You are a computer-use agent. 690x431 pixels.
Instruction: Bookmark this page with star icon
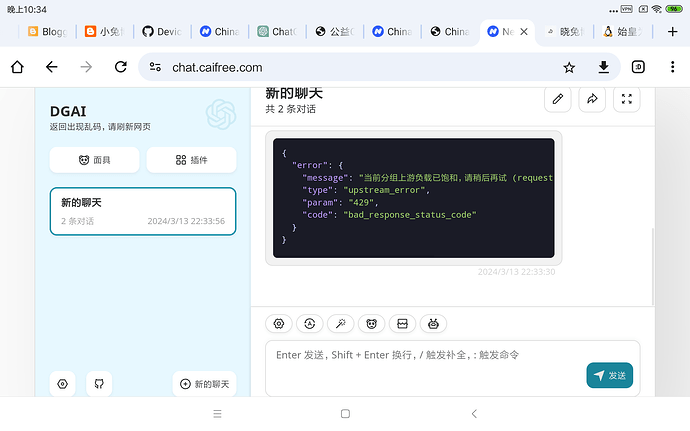[569, 67]
